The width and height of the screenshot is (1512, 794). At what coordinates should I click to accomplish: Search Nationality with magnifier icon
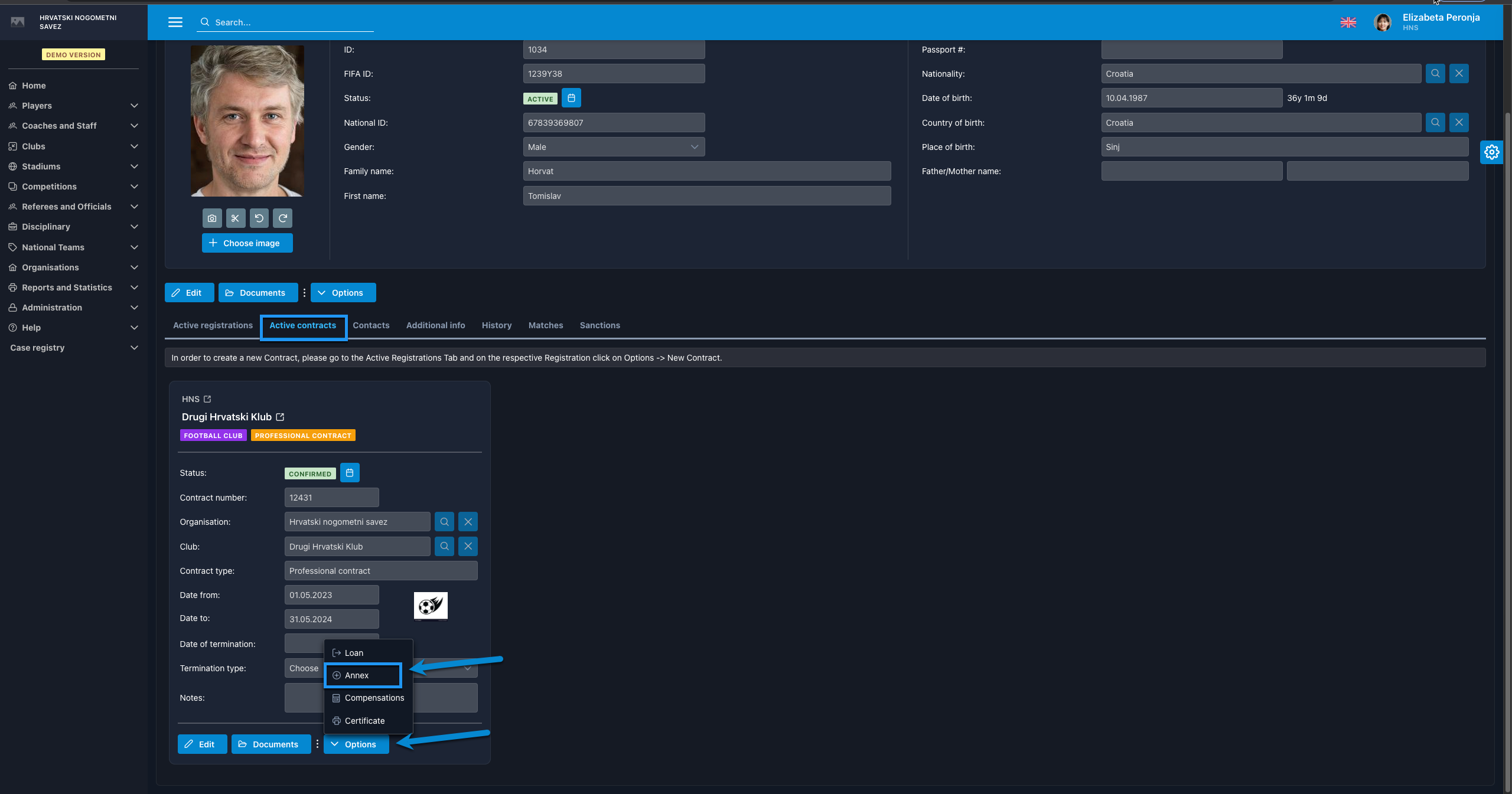click(x=1435, y=74)
